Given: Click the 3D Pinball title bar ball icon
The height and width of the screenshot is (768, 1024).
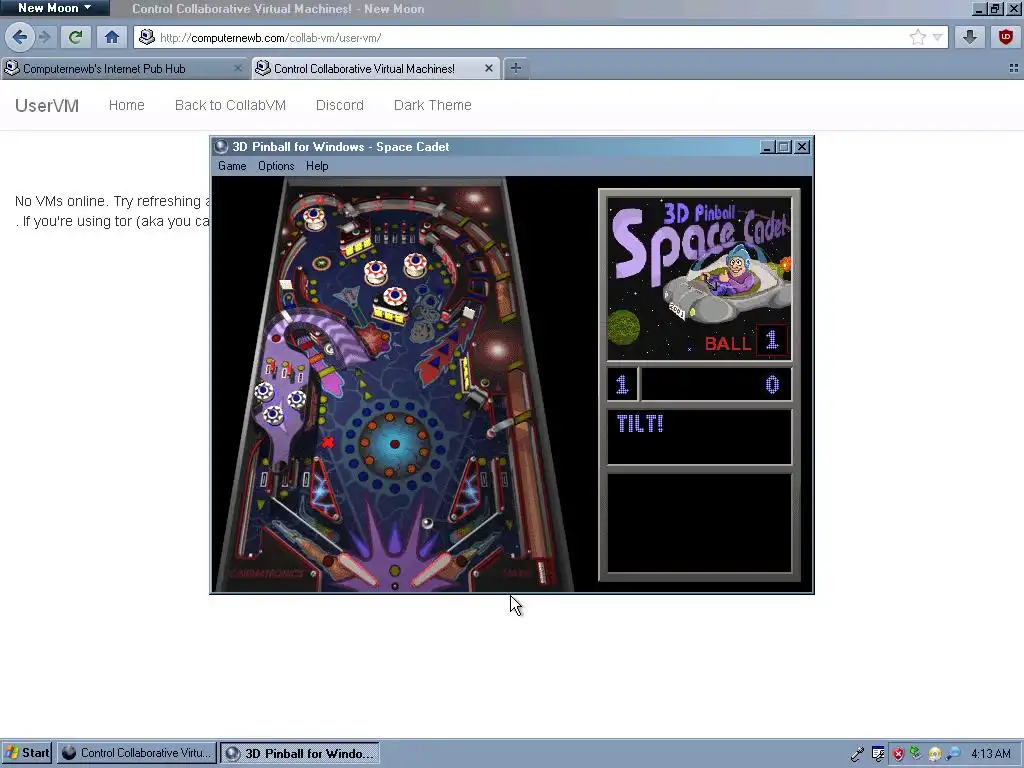Looking at the screenshot, I should 221,146.
